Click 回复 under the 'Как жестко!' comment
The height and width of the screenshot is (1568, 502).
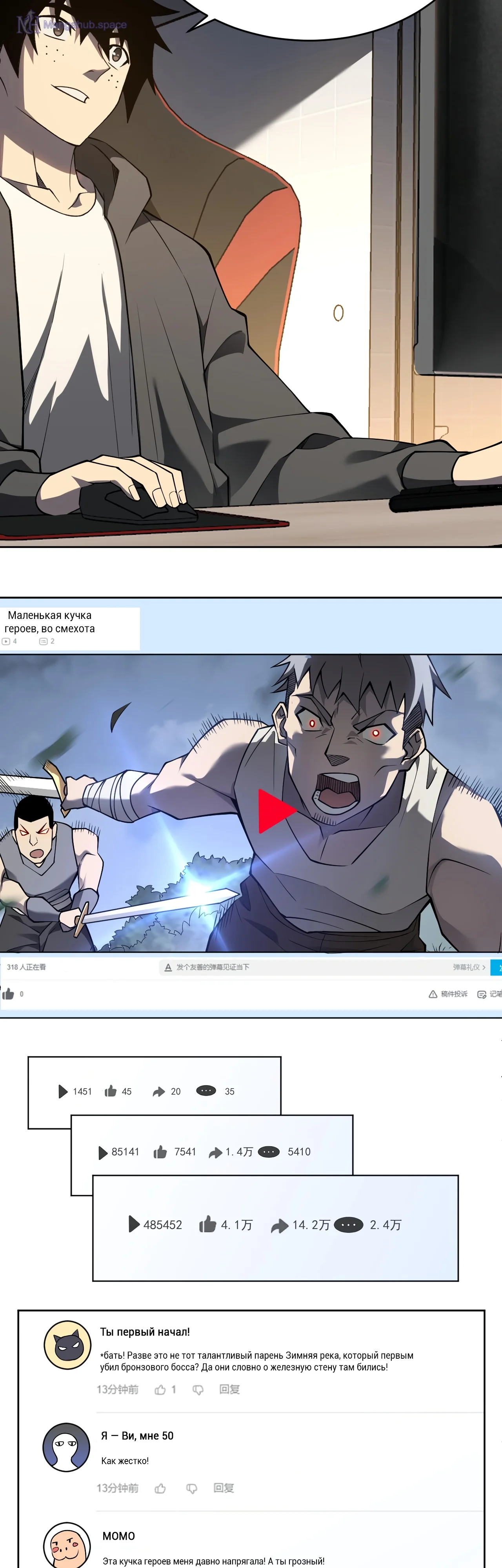(x=224, y=1488)
